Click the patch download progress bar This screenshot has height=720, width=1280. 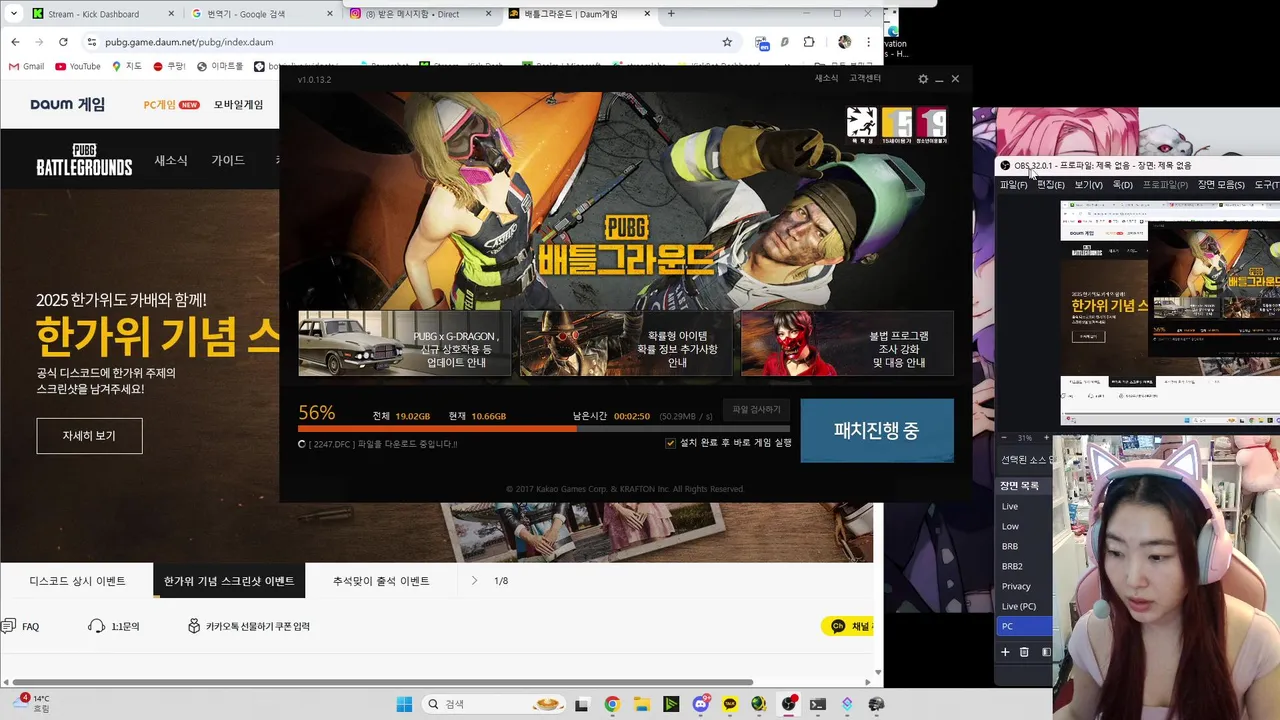tap(544, 428)
